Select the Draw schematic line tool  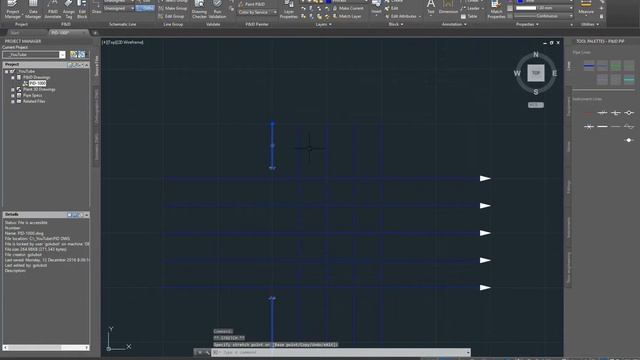96,7
